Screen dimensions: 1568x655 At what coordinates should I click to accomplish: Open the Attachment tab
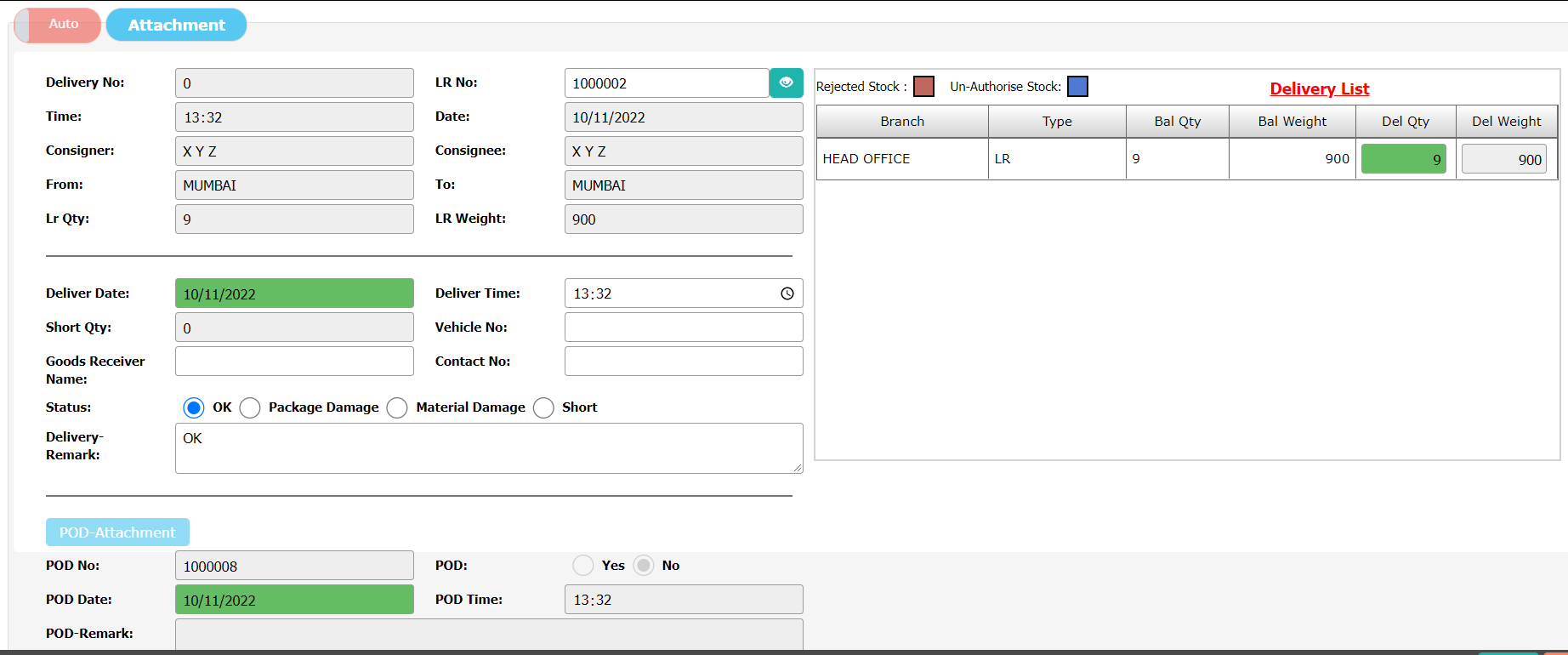(x=176, y=25)
